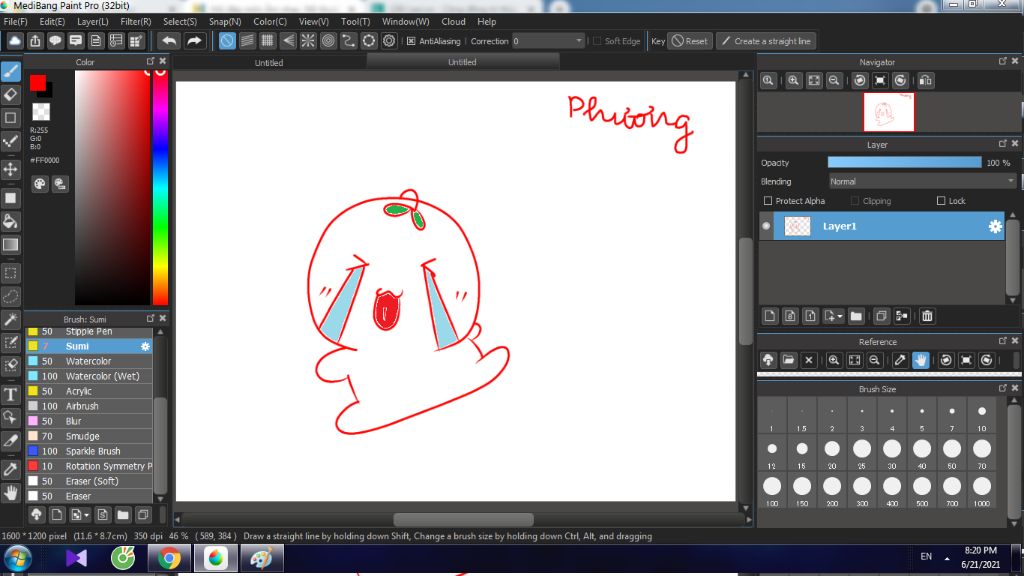Click the Redo arrow in toolbar
Viewport: 1024px width, 576px height.
pos(194,41)
